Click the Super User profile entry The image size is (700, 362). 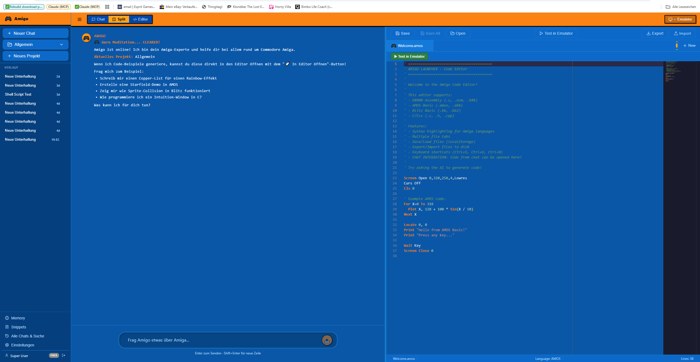(19, 356)
